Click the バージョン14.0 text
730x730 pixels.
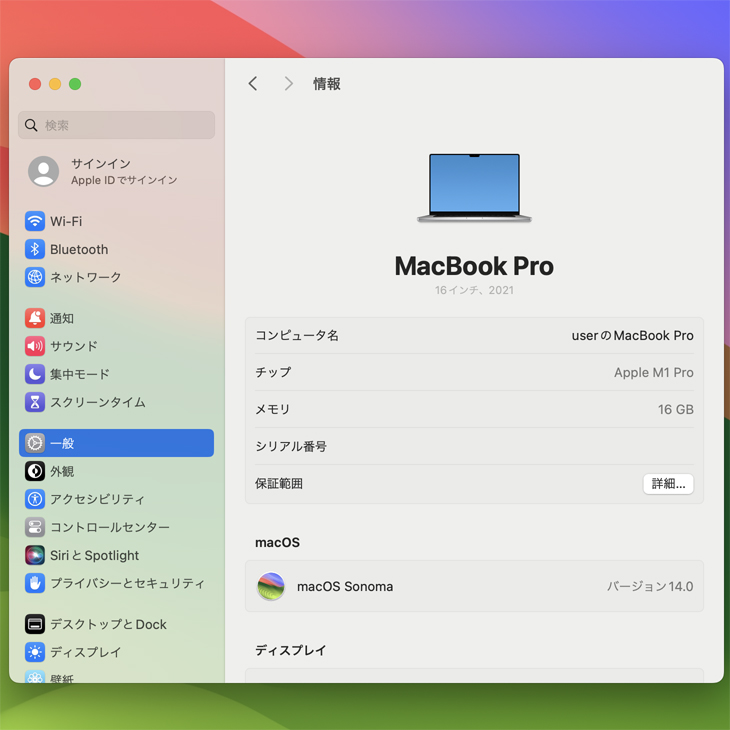[x=650, y=586]
